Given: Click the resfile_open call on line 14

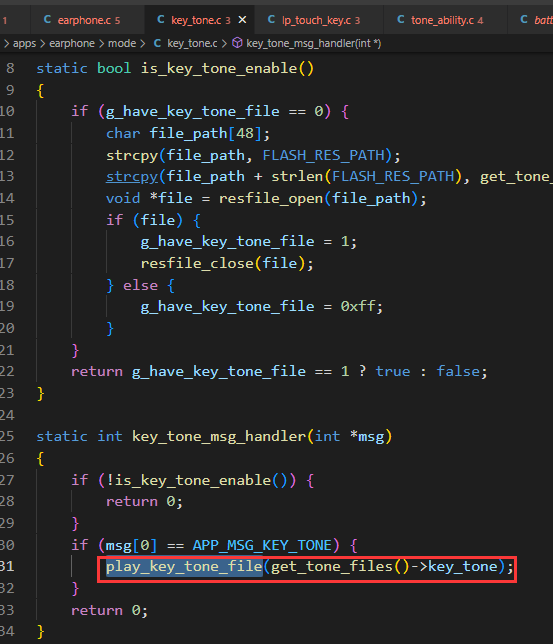Looking at the screenshot, I should [x=271, y=199].
